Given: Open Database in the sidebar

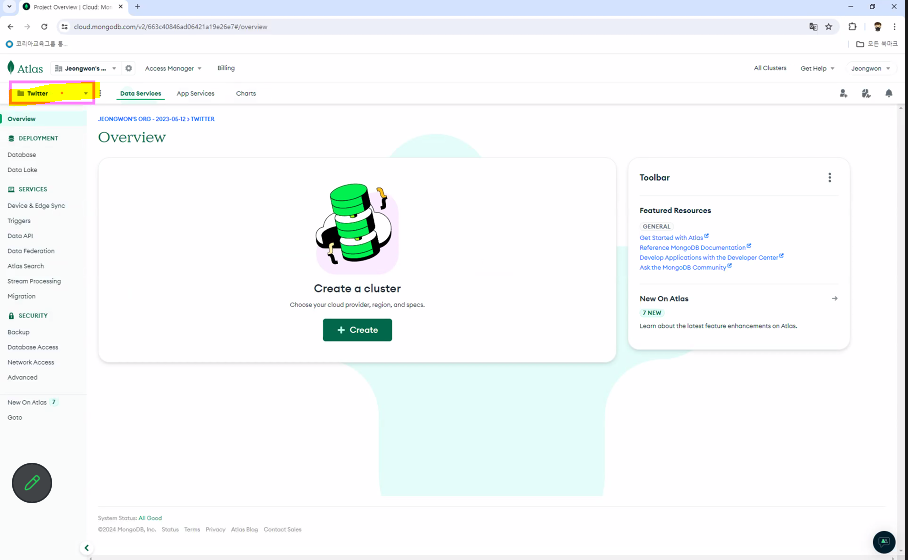Looking at the screenshot, I should [22, 155].
